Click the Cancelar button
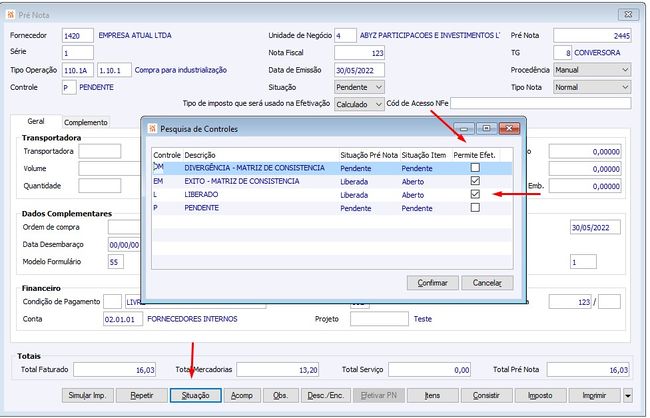The image size is (650, 418). [487, 283]
